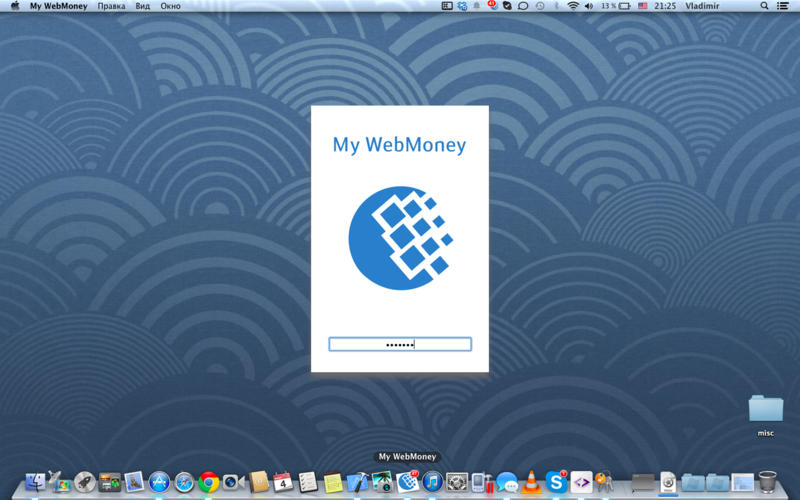Image resolution: width=800 pixels, height=500 pixels.
Task: Open the Calendar icon showing 4
Action: (x=283, y=482)
